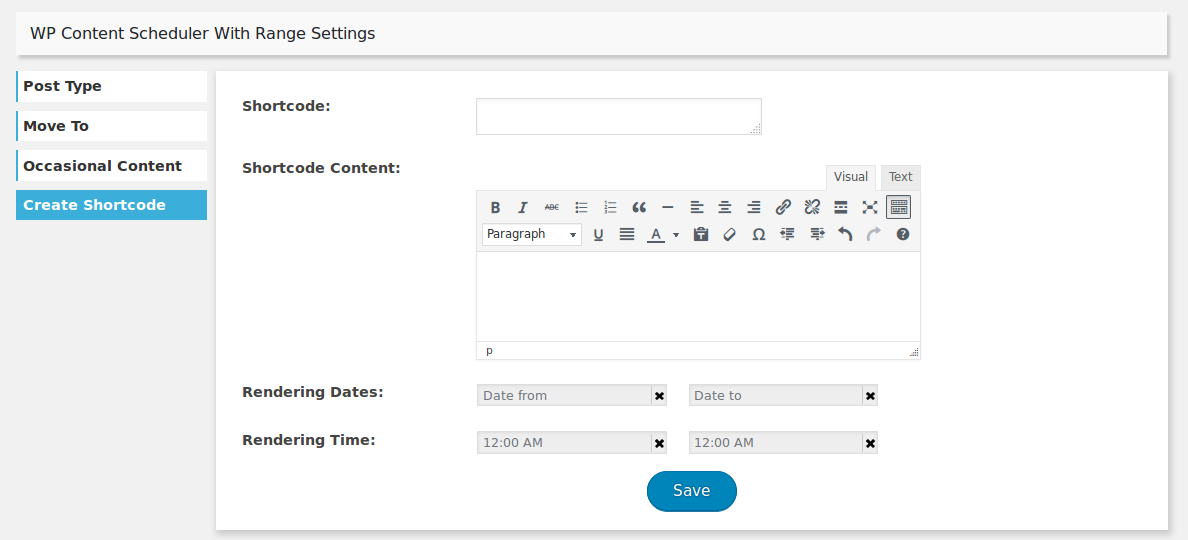Remove link with the unlink icon
Image resolution: width=1188 pixels, height=540 pixels.
(x=812, y=207)
